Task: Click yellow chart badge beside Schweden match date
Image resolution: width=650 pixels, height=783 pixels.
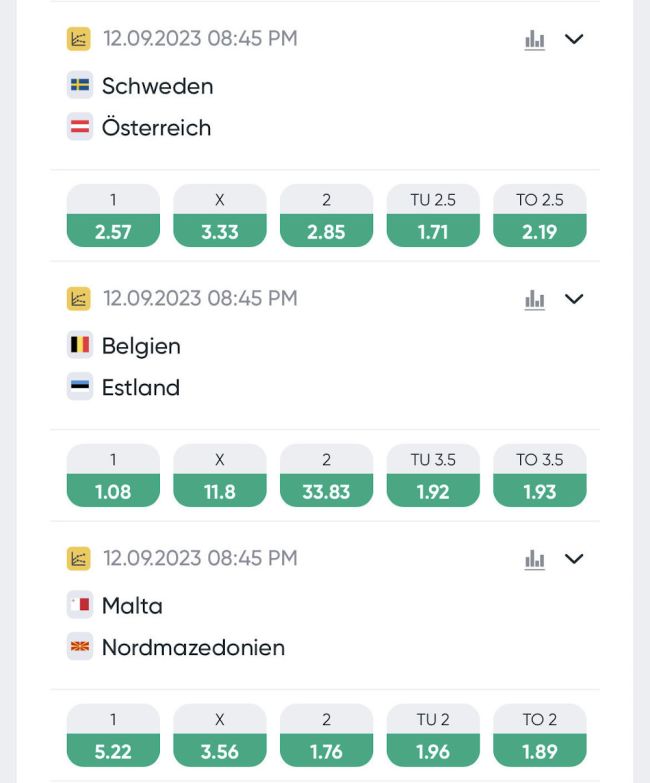Action: pos(79,39)
